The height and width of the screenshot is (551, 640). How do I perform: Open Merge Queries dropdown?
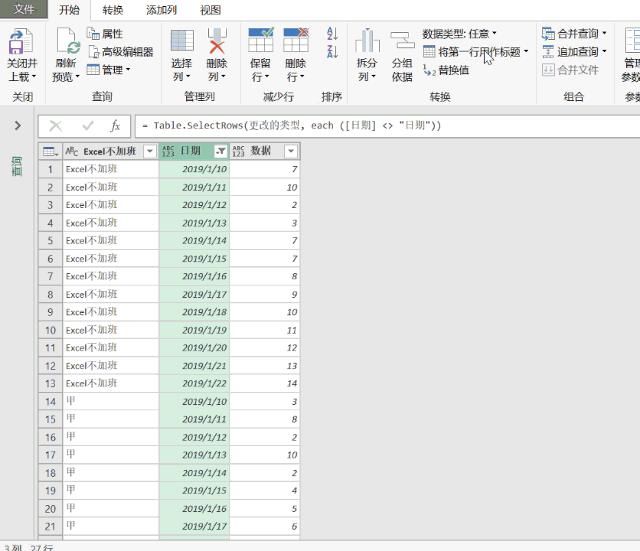click(x=574, y=33)
